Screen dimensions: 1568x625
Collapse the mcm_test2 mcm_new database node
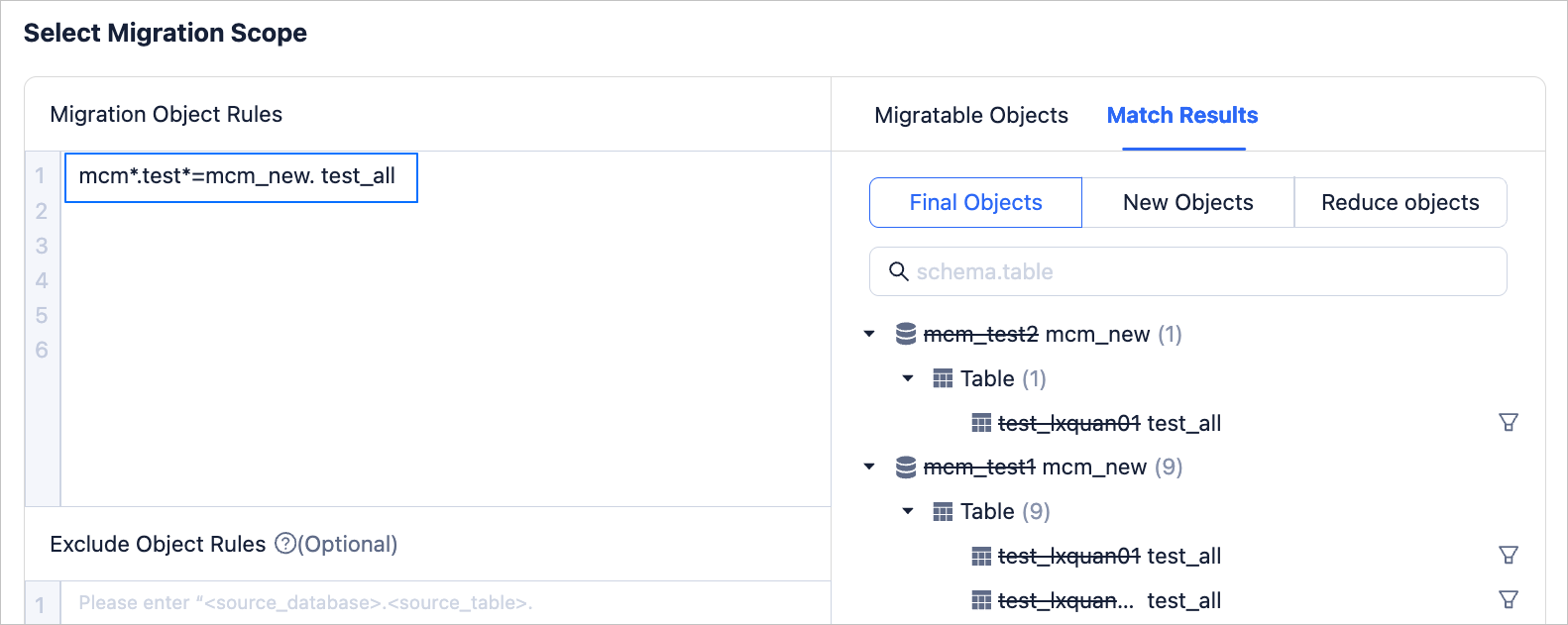(869, 335)
